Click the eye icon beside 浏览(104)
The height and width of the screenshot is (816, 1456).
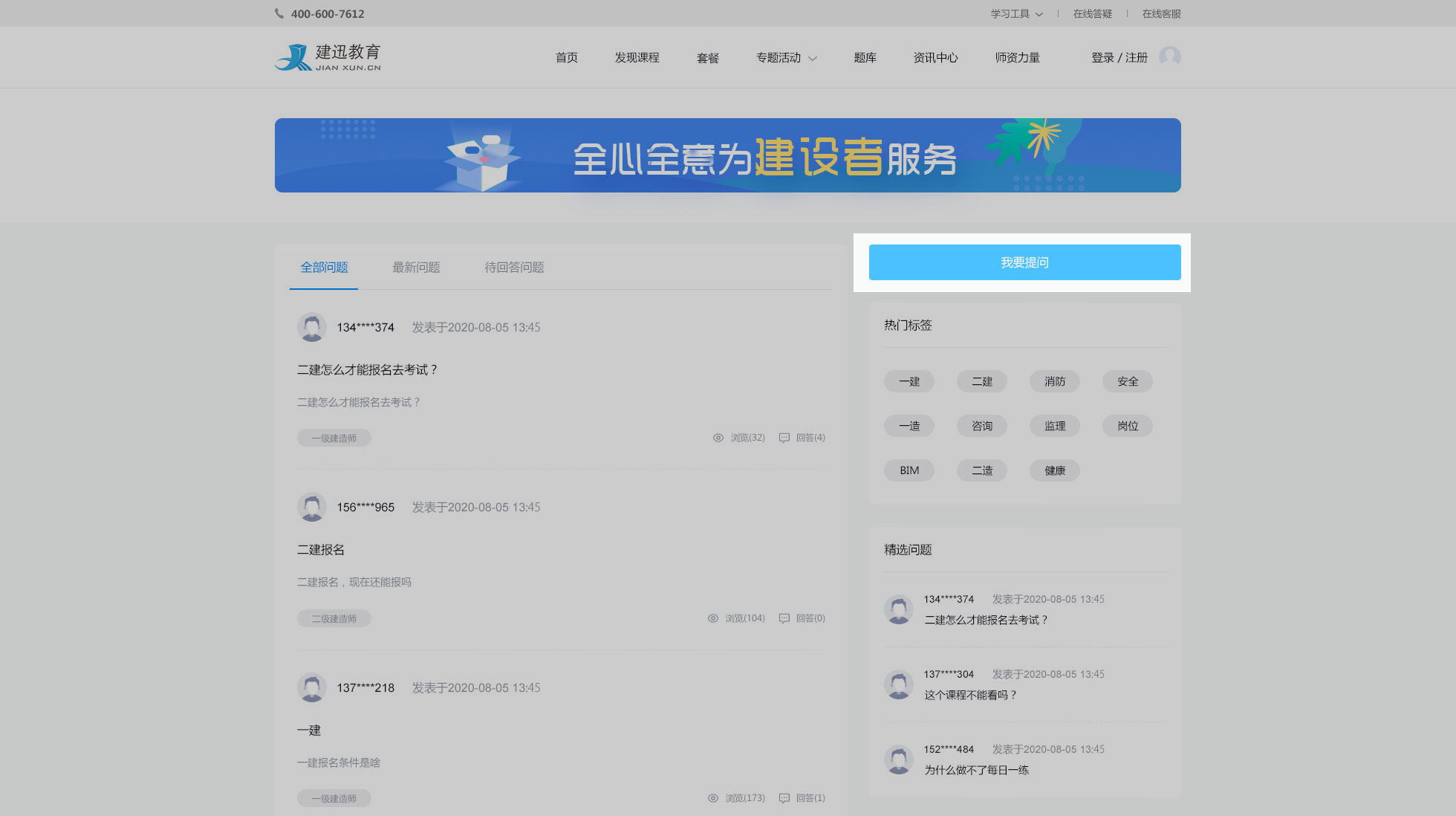pyautogui.click(x=713, y=618)
